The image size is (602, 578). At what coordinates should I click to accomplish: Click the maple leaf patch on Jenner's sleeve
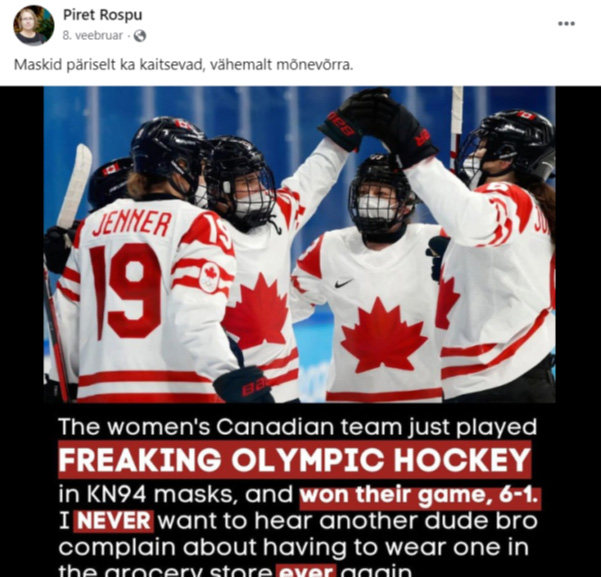pos(210,277)
